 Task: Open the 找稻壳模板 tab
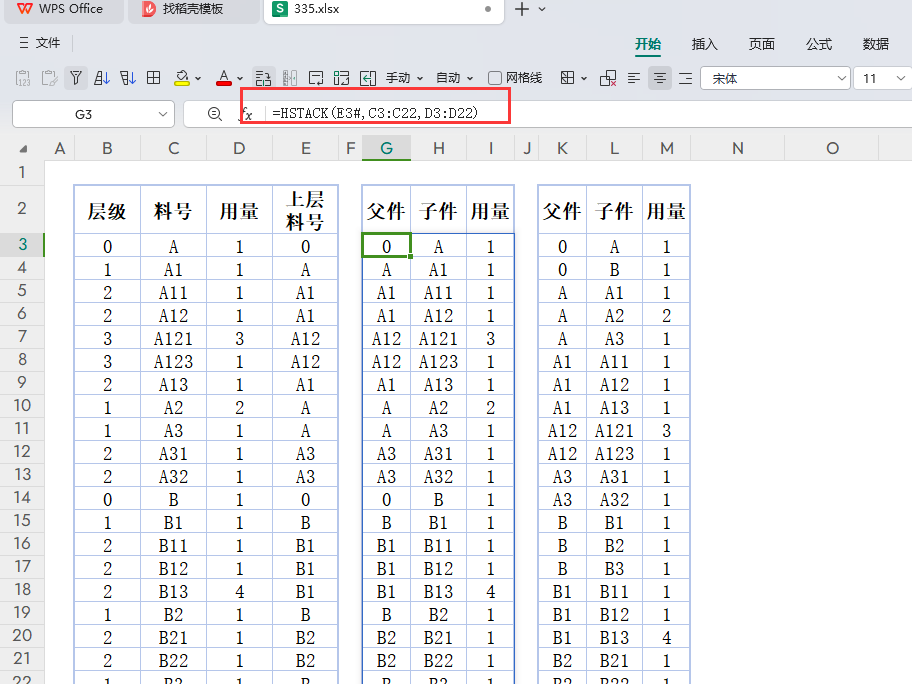(194, 10)
